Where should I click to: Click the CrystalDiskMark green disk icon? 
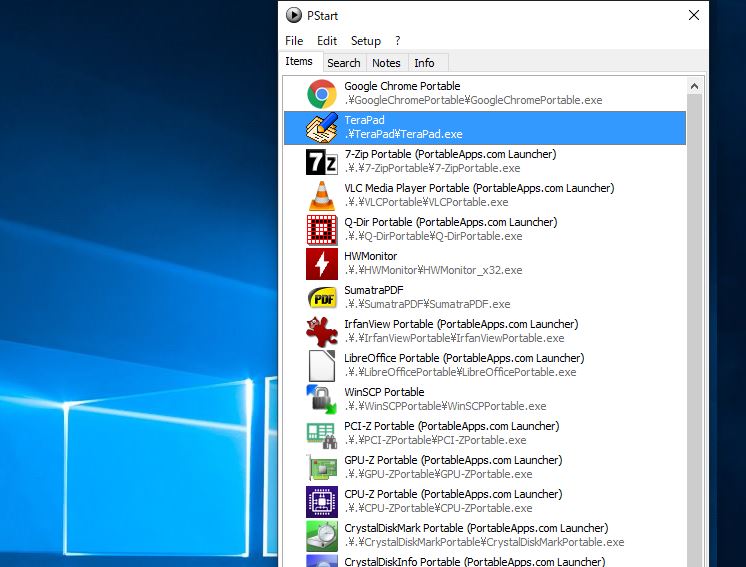click(x=322, y=536)
